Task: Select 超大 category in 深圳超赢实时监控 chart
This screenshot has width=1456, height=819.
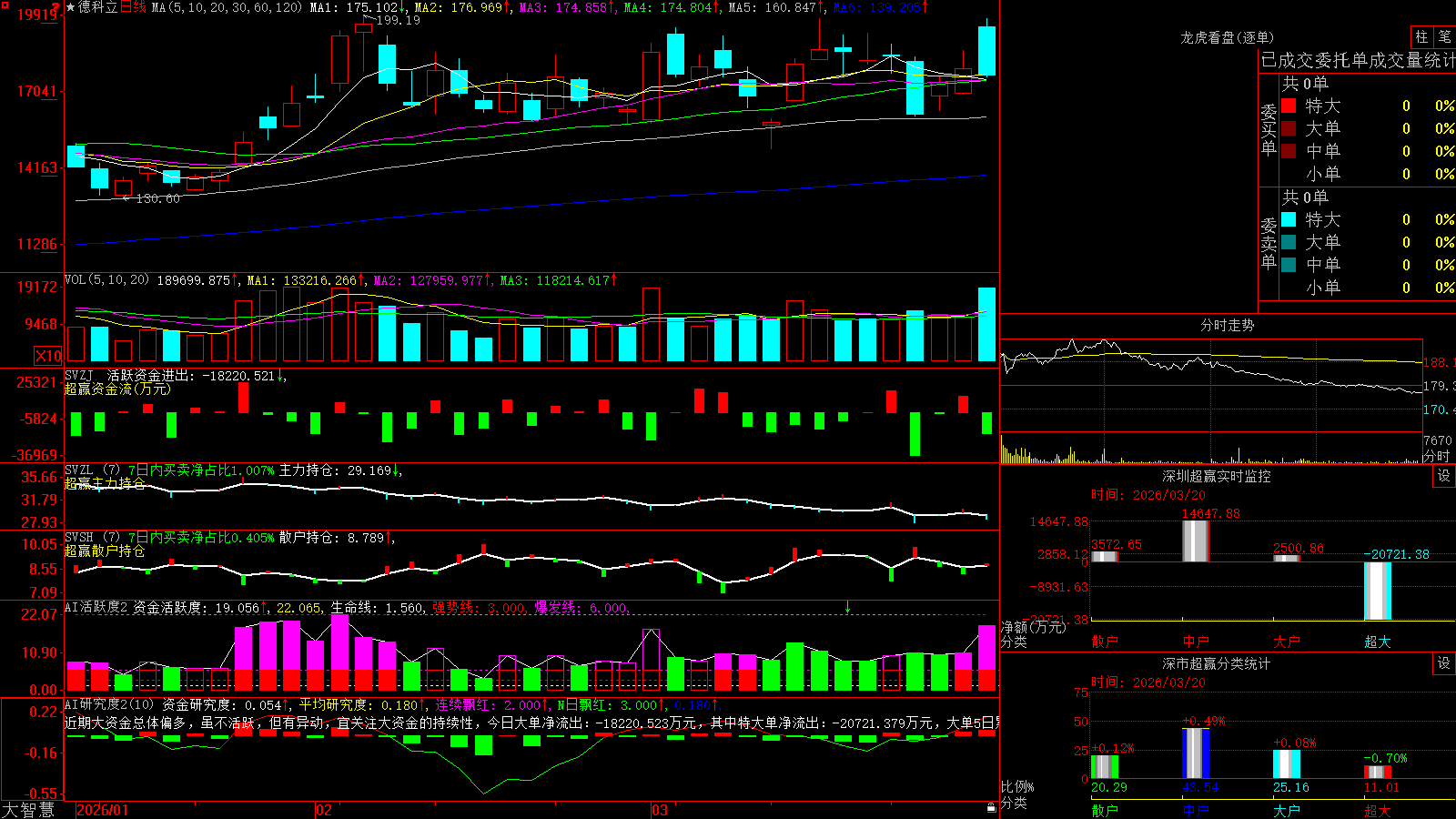Action: click(1378, 642)
